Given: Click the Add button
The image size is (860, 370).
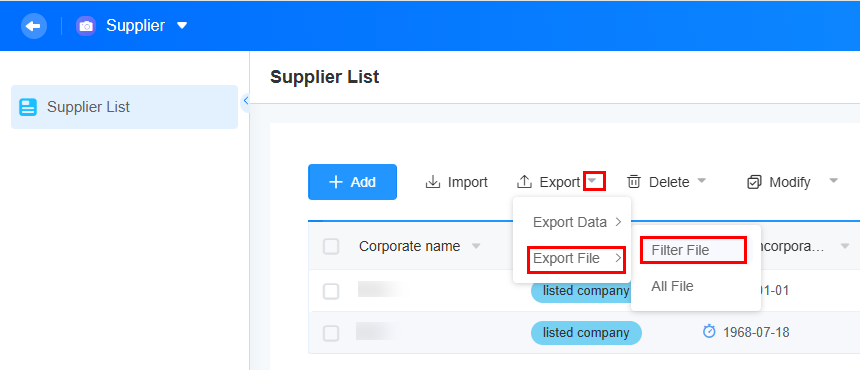Looking at the screenshot, I should click(x=352, y=182).
